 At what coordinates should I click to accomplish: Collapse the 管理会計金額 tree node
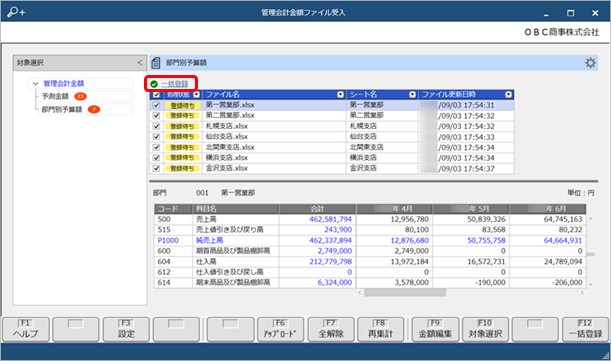[x=35, y=83]
